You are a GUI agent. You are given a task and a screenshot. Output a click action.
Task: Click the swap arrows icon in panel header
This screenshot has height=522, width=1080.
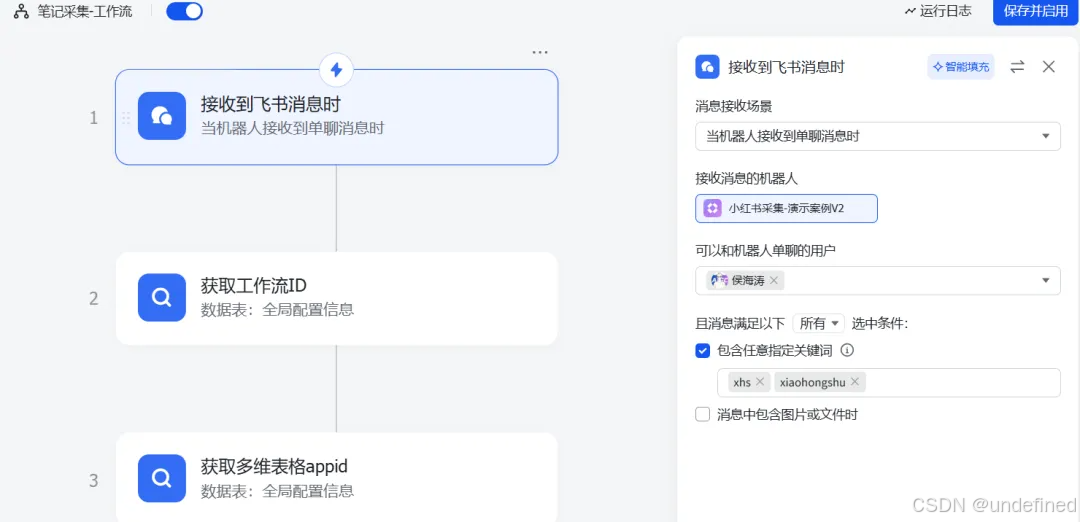1017,67
